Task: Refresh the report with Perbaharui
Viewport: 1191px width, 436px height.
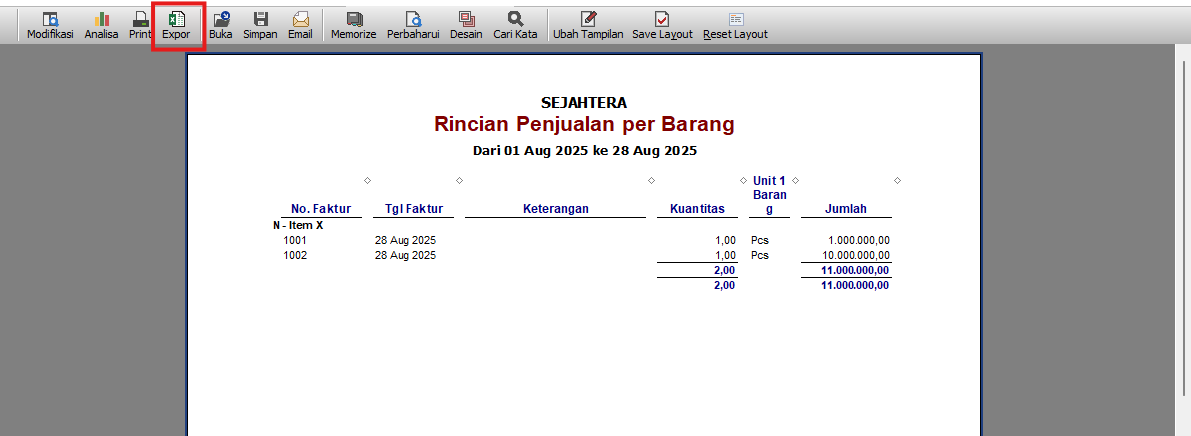Action: [x=413, y=25]
